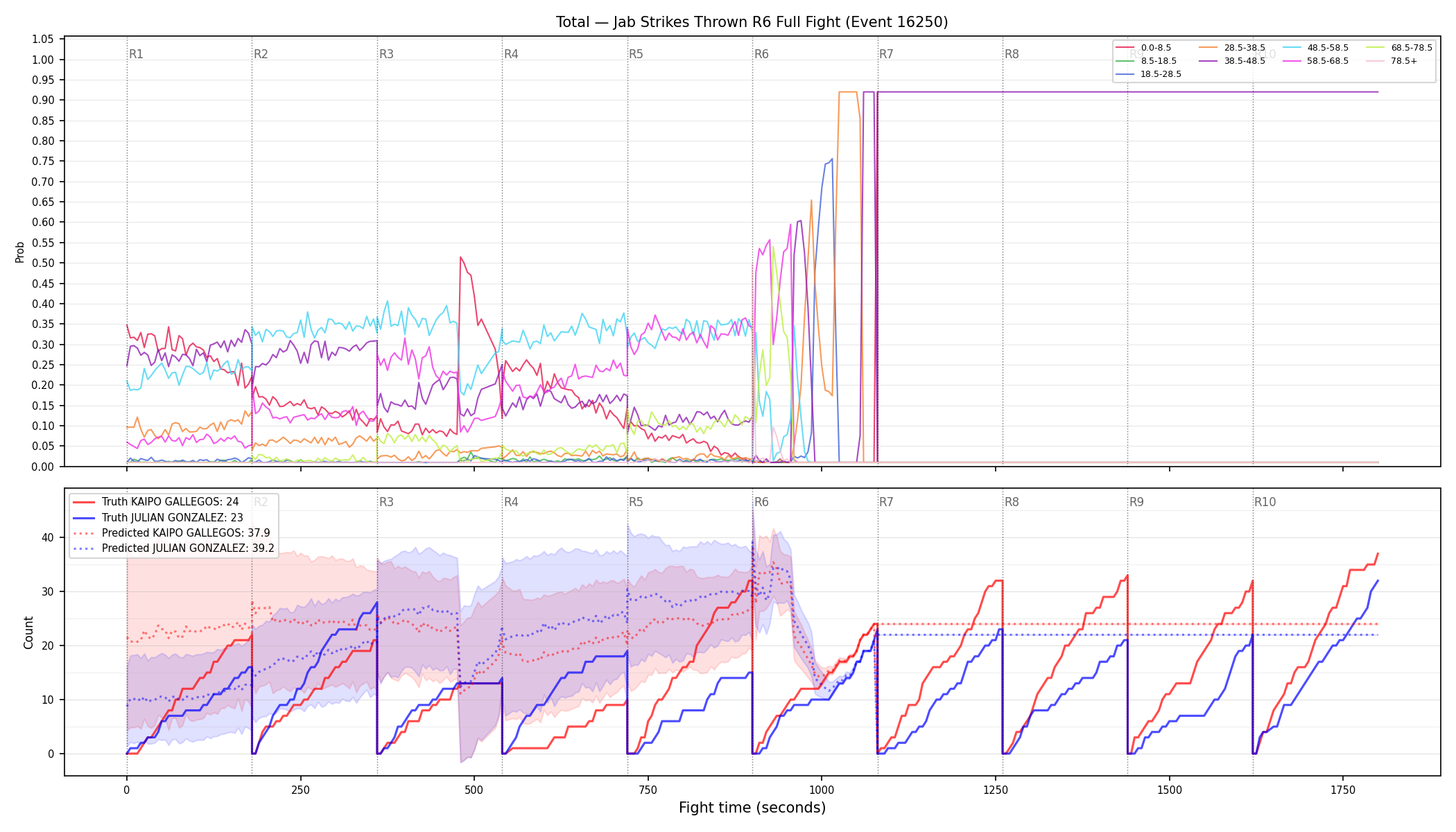Click the R8 round marker in the Prob chart
1456x832 pixels.
pyautogui.click(x=1012, y=54)
